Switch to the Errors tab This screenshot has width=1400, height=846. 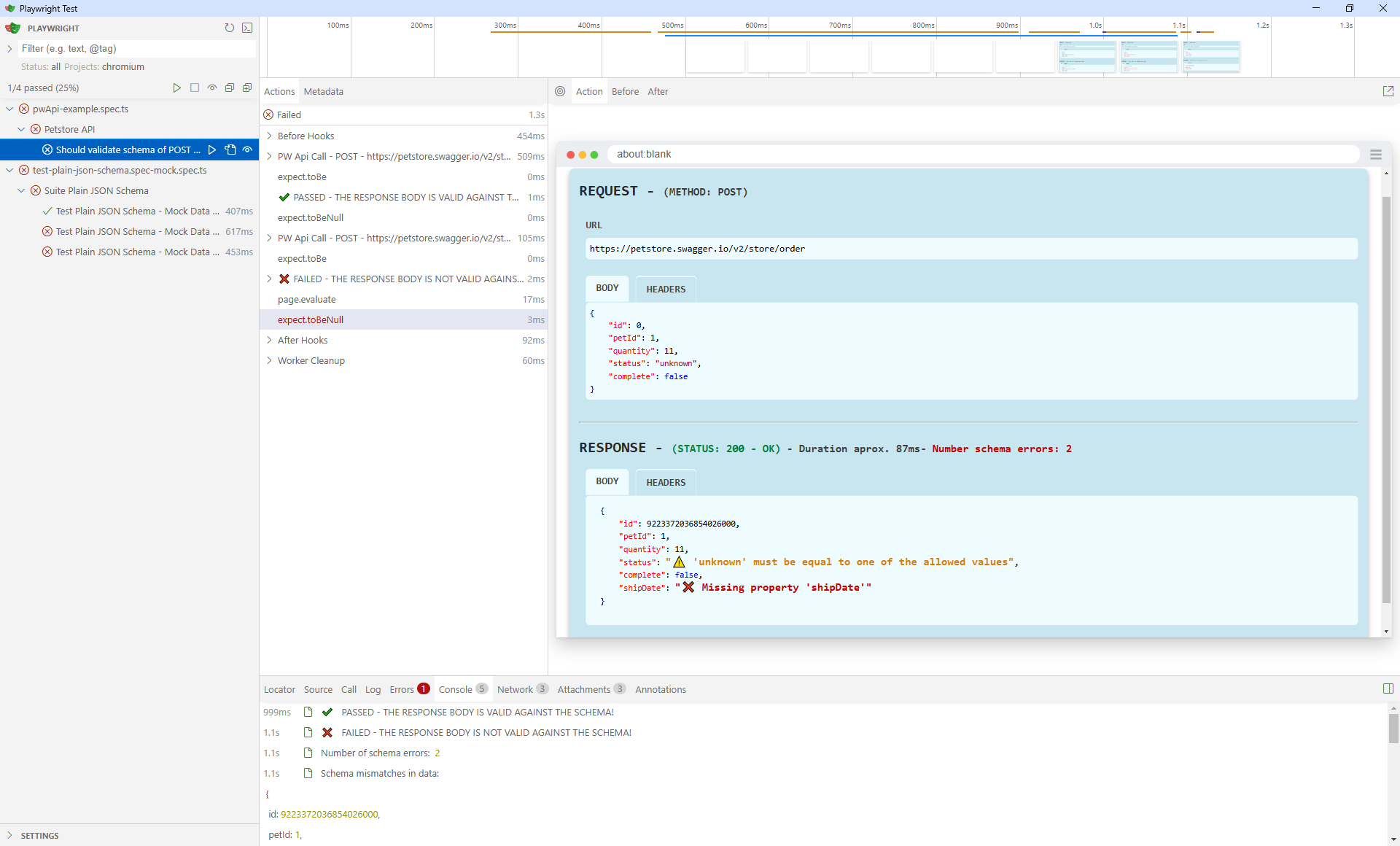pyautogui.click(x=409, y=689)
